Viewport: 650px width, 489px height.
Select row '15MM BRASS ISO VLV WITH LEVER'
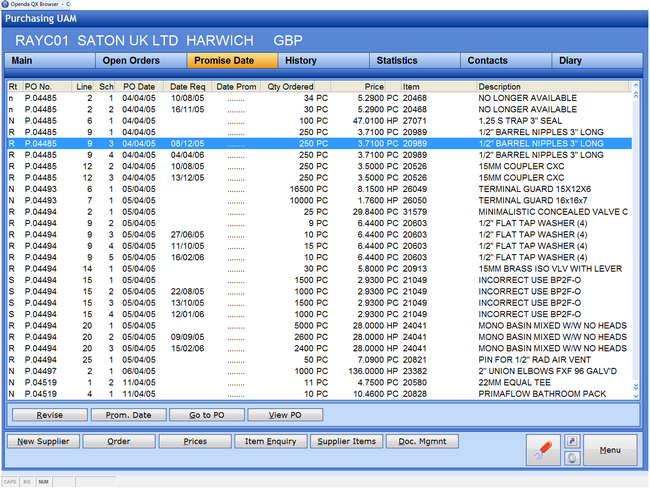point(320,269)
